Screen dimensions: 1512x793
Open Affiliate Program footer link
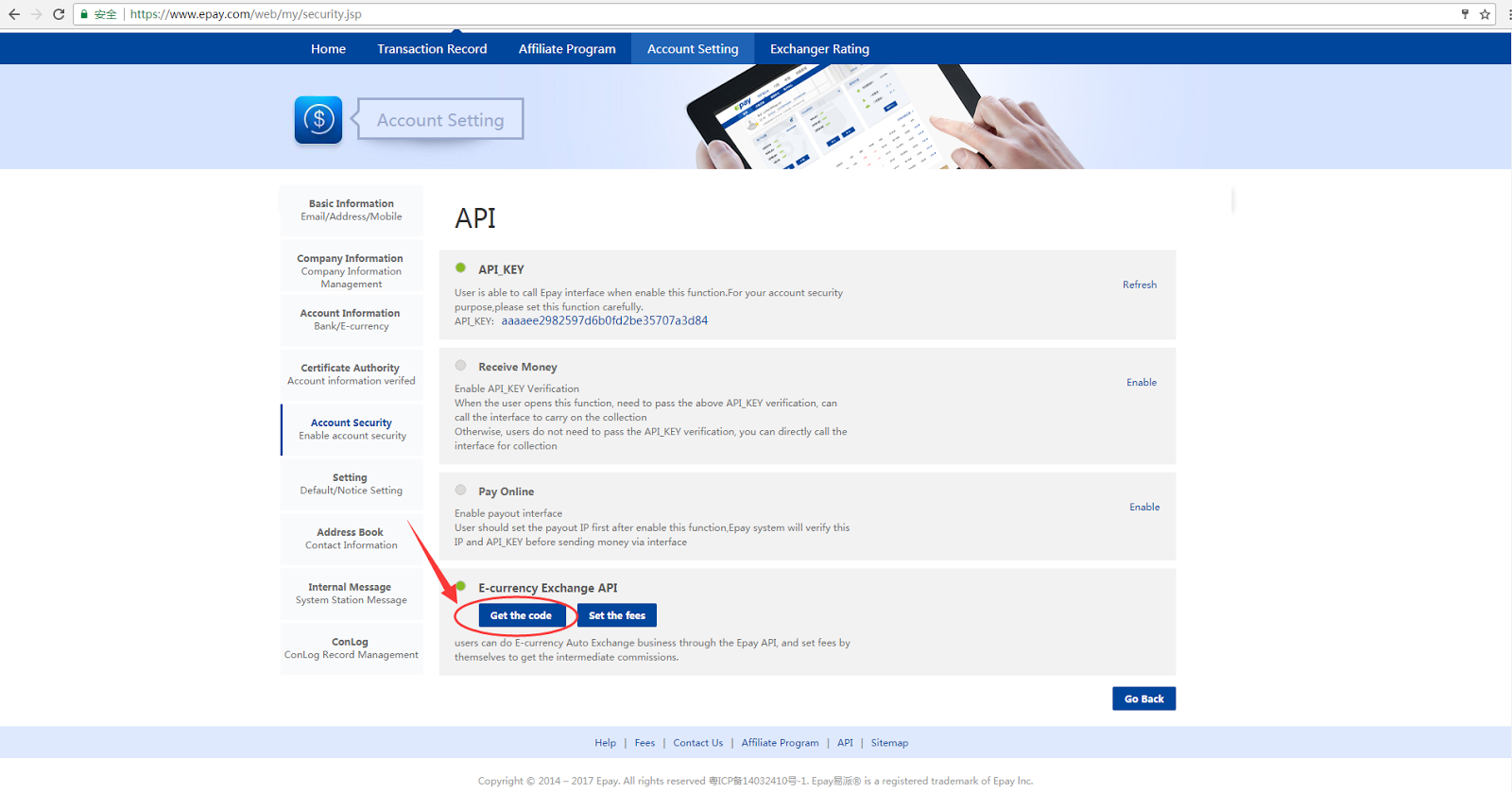point(781,743)
